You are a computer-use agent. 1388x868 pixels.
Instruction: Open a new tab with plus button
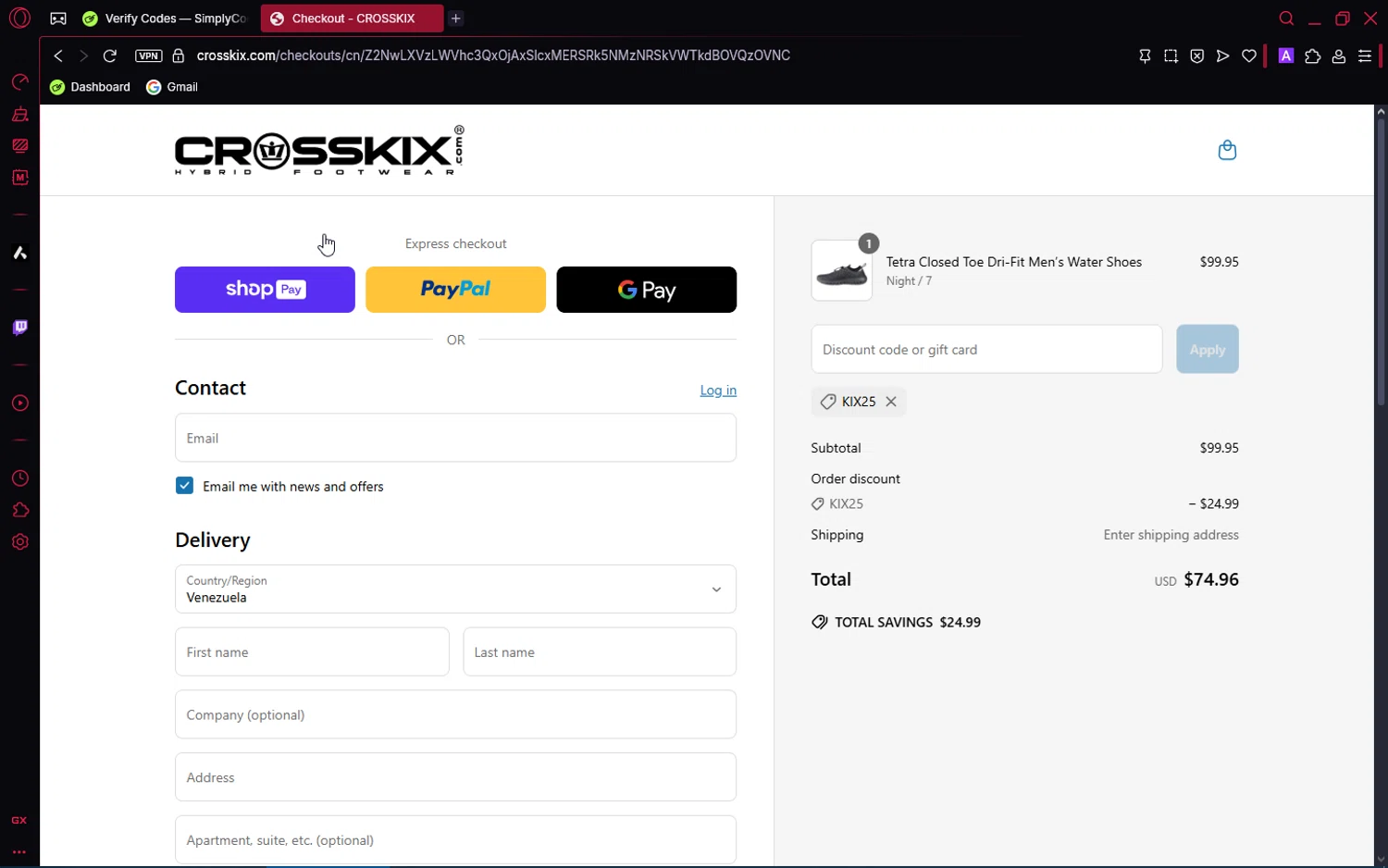(456, 19)
